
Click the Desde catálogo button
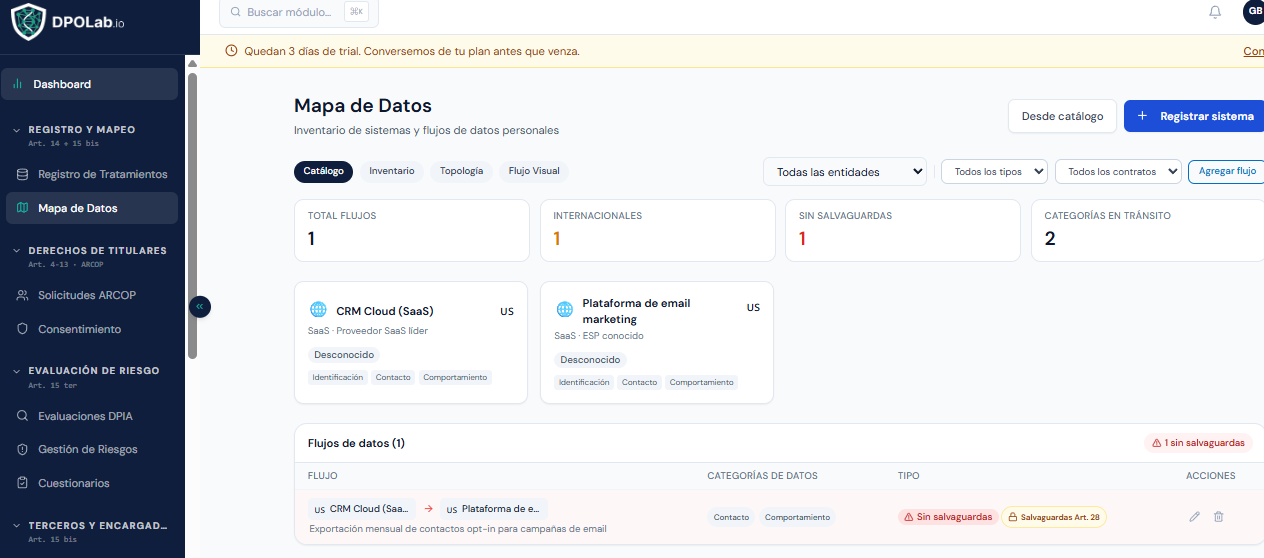(x=1062, y=116)
